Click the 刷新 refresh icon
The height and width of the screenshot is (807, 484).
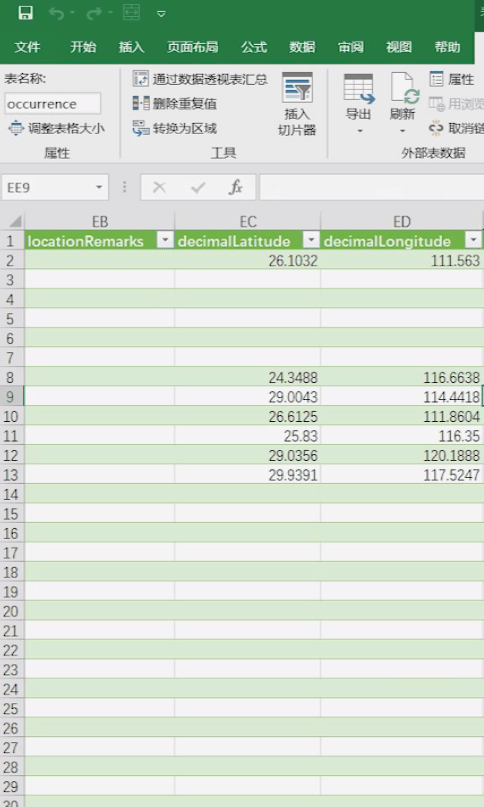pyautogui.click(x=403, y=88)
